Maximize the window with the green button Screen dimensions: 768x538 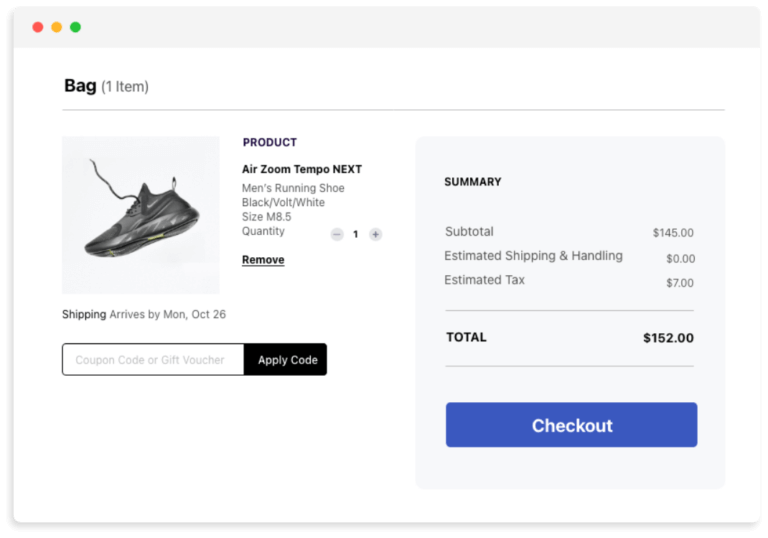(75, 27)
